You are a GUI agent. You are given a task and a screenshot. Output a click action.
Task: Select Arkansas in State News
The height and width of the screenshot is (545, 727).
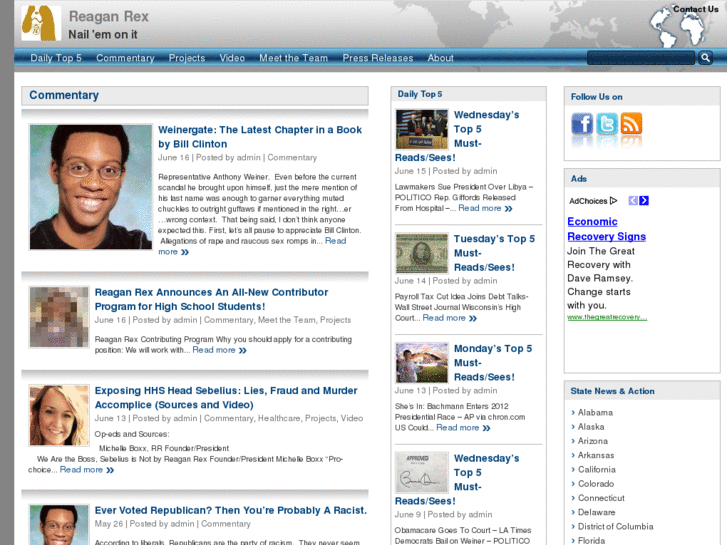point(596,455)
